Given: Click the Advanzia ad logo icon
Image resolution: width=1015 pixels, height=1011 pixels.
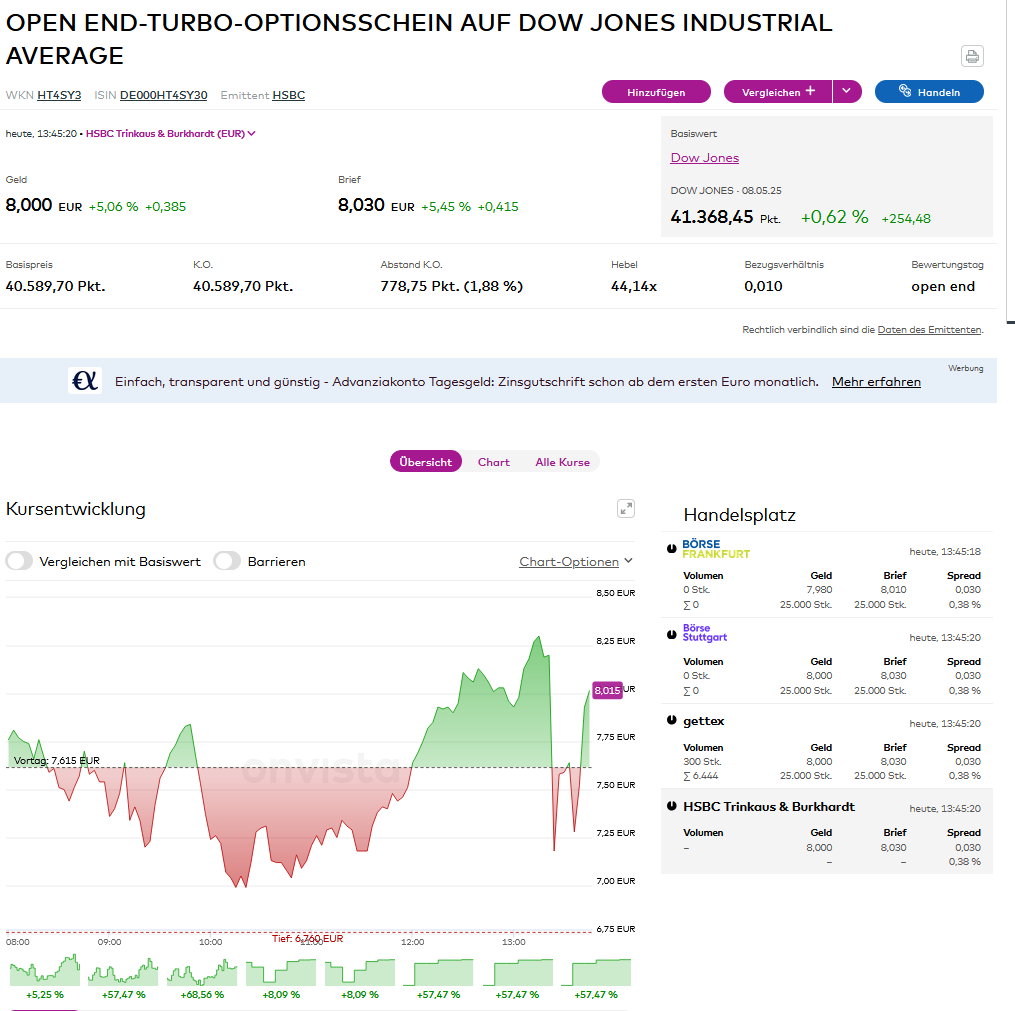Looking at the screenshot, I should coord(85,381).
